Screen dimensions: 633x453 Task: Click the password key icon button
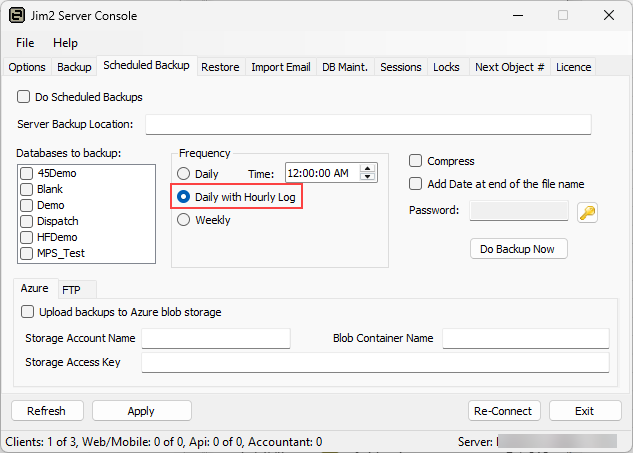tap(588, 211)
